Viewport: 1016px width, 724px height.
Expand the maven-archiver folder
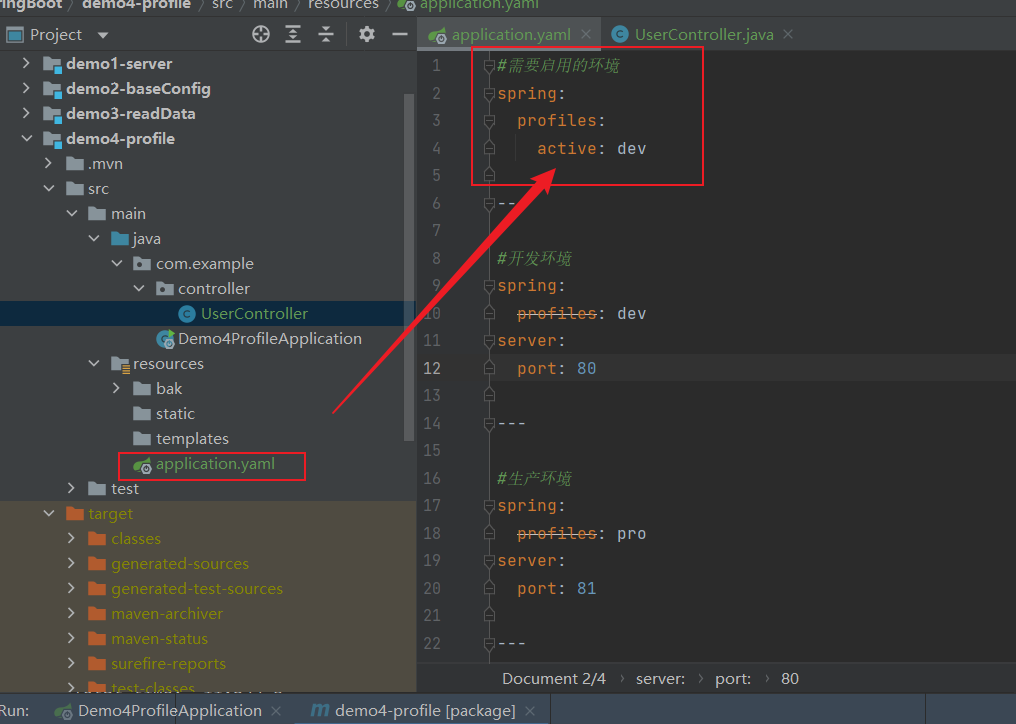click(x=71, y=613)
